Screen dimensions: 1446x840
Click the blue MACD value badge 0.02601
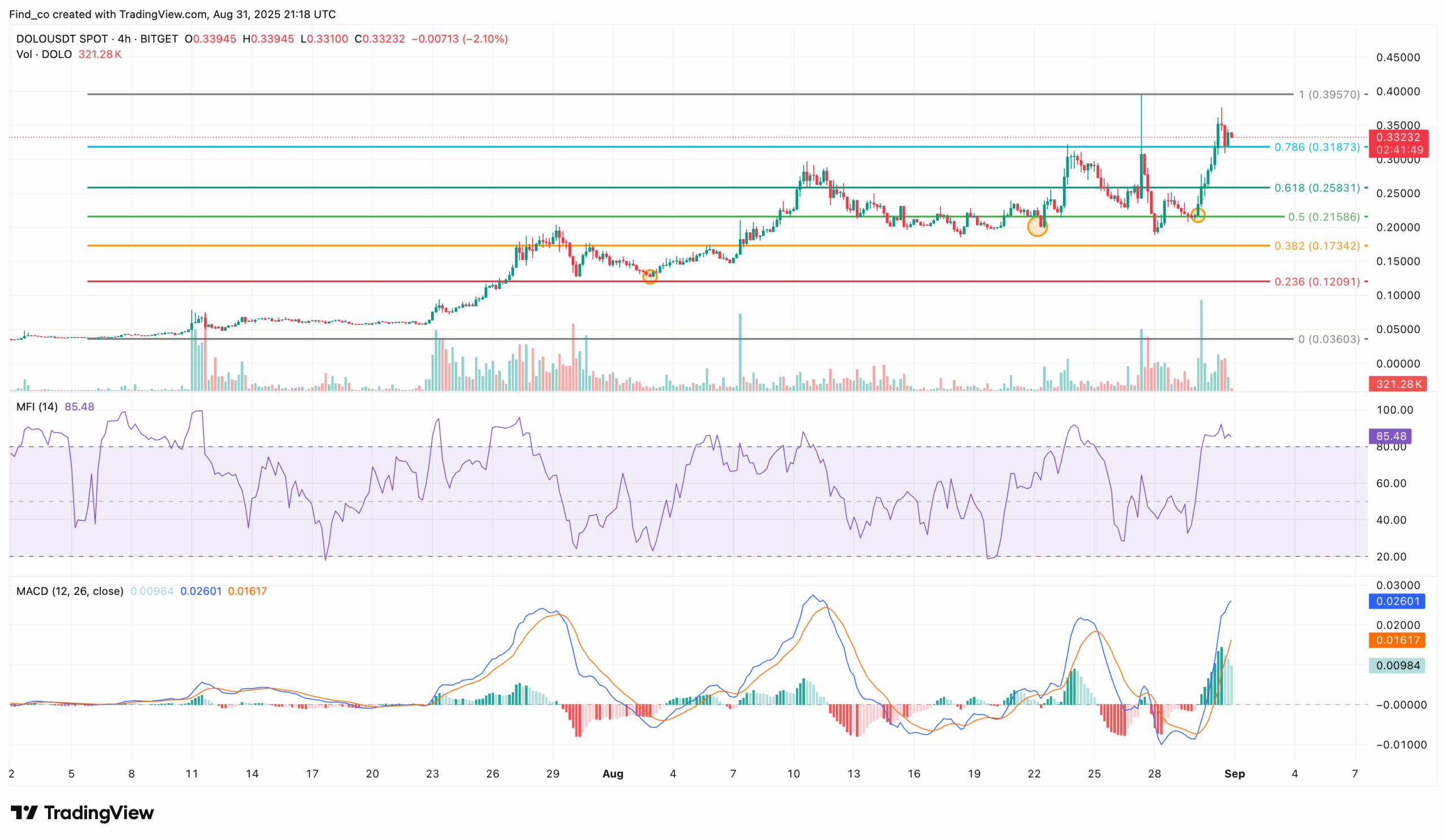pyautogui.click(x=1398, y=601)
